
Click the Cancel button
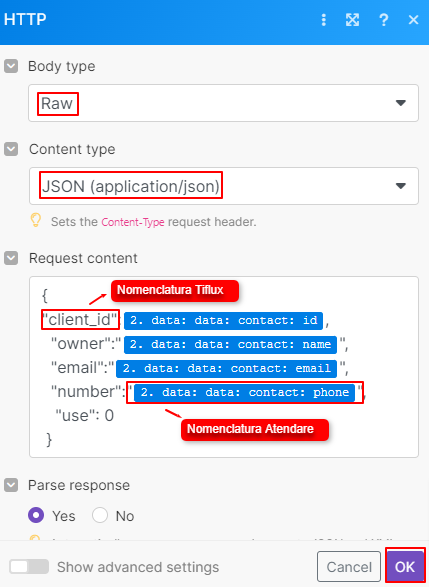coord(349,566)
